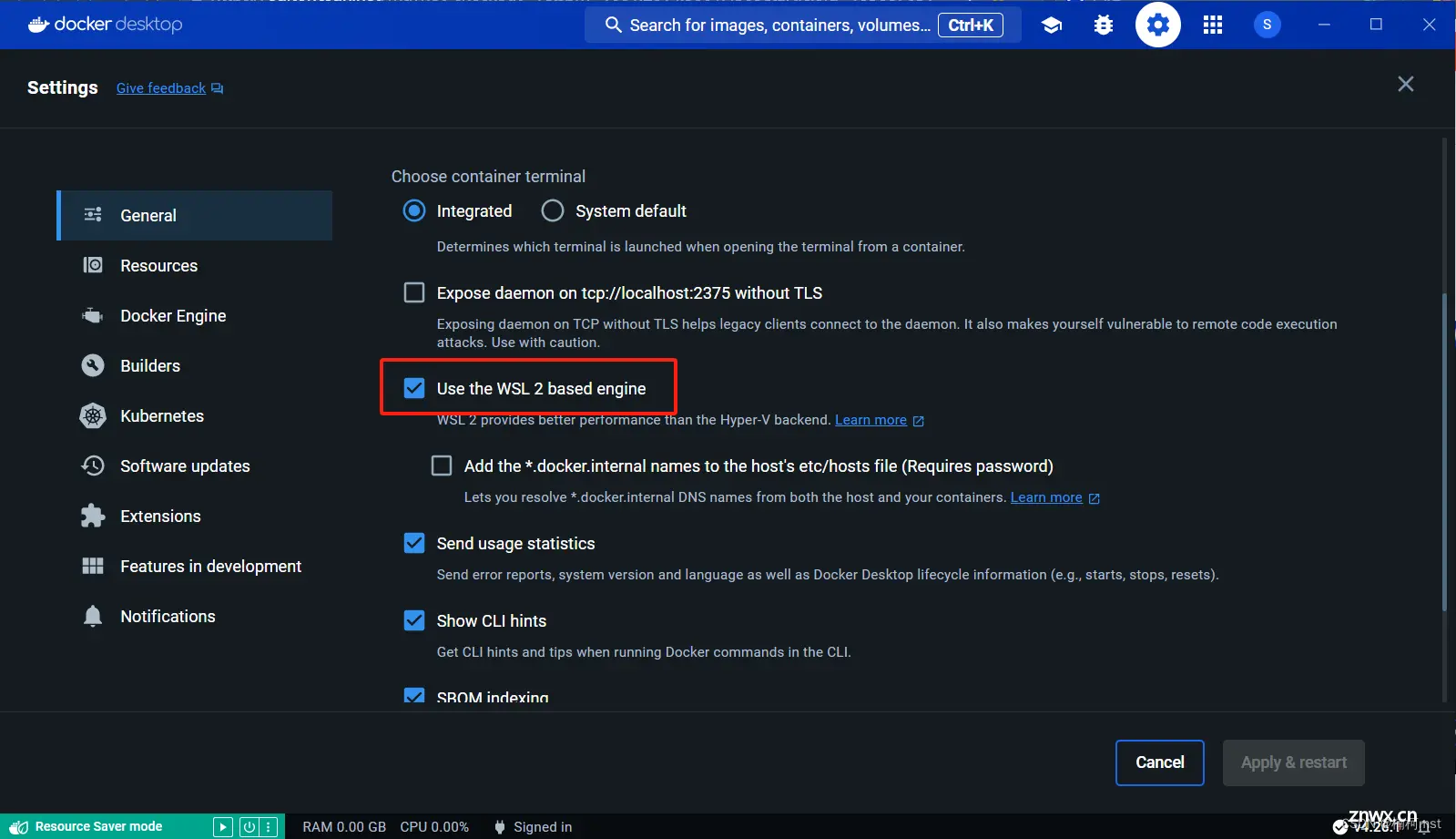Image resolution: width=1456 pixels, height=839 pixels.
Task: Click the Signed in plug icon
Action: coord(500,827)
